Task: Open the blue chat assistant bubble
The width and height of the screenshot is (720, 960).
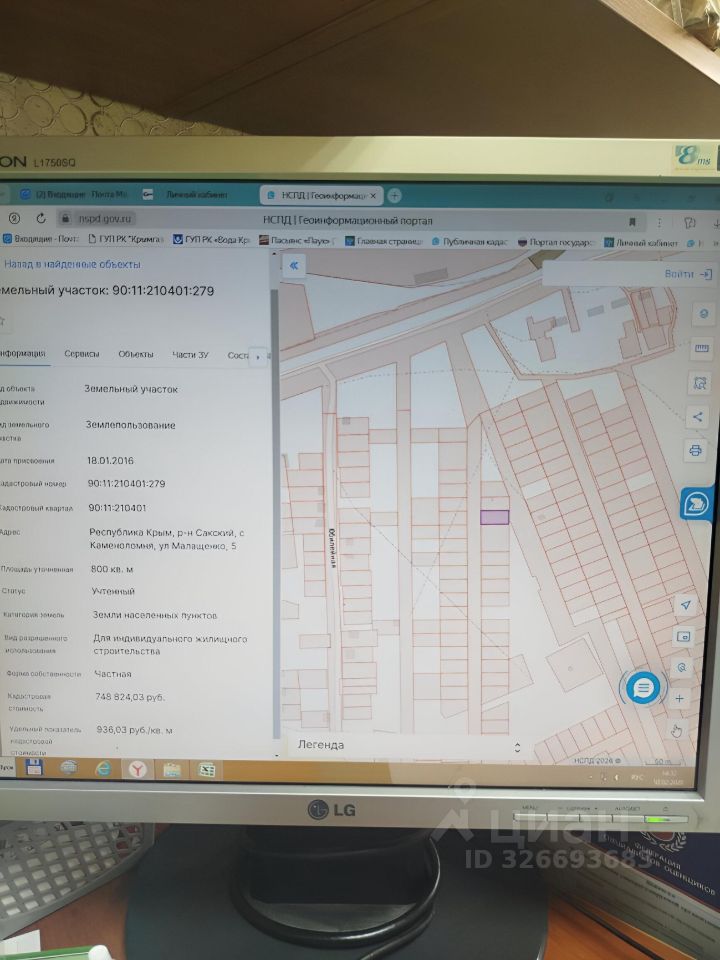Action: pos(642,688)
